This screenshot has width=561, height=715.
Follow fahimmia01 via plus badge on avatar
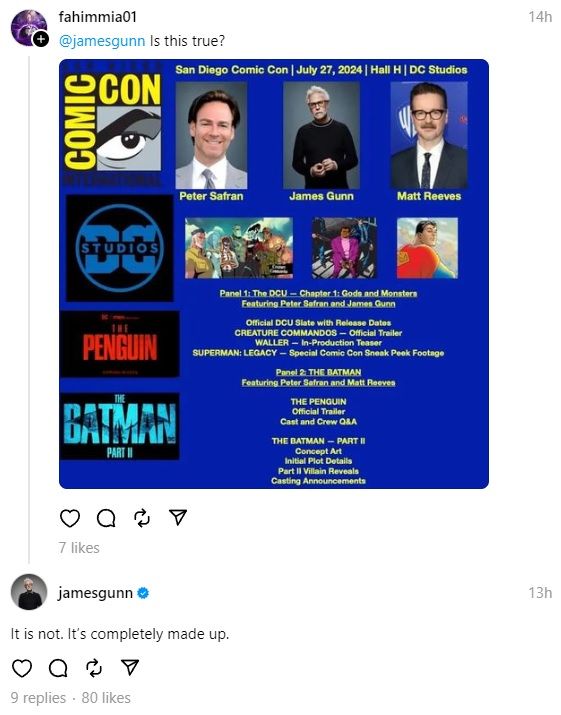[x=41, y=39]
